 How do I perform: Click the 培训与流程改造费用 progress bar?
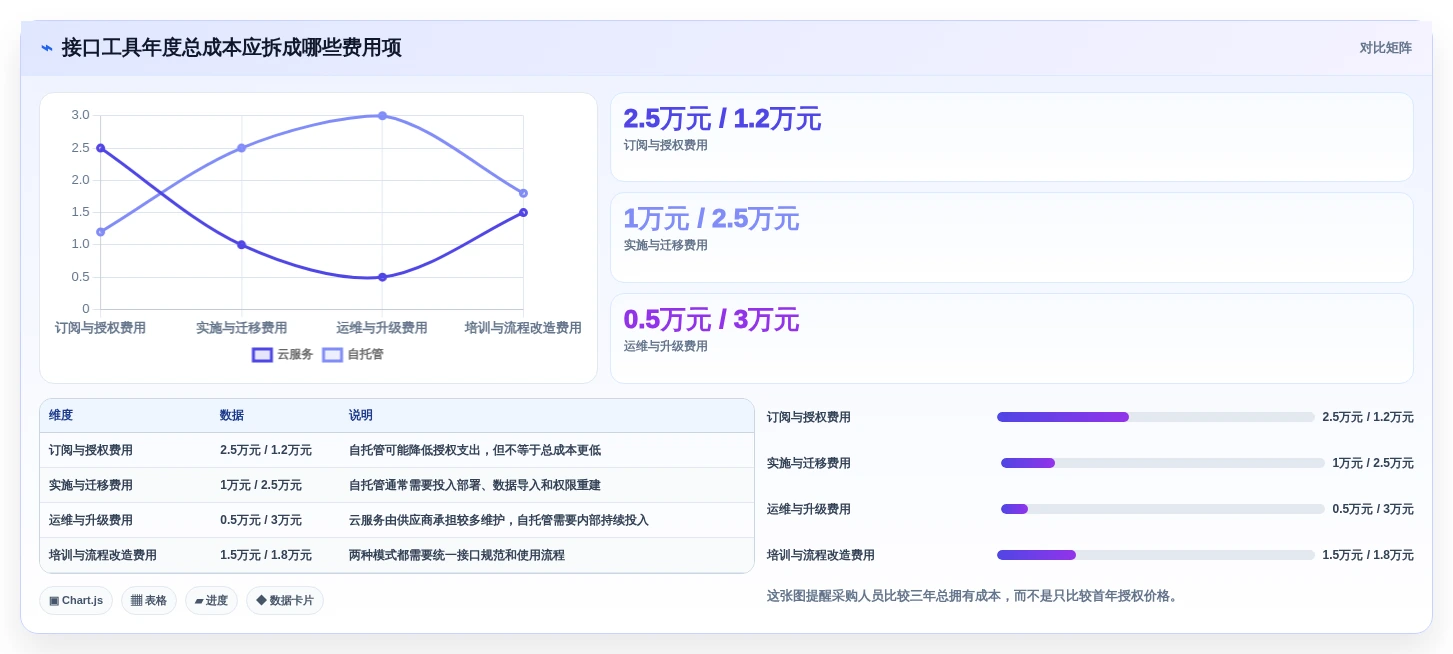click(1155, 555)
